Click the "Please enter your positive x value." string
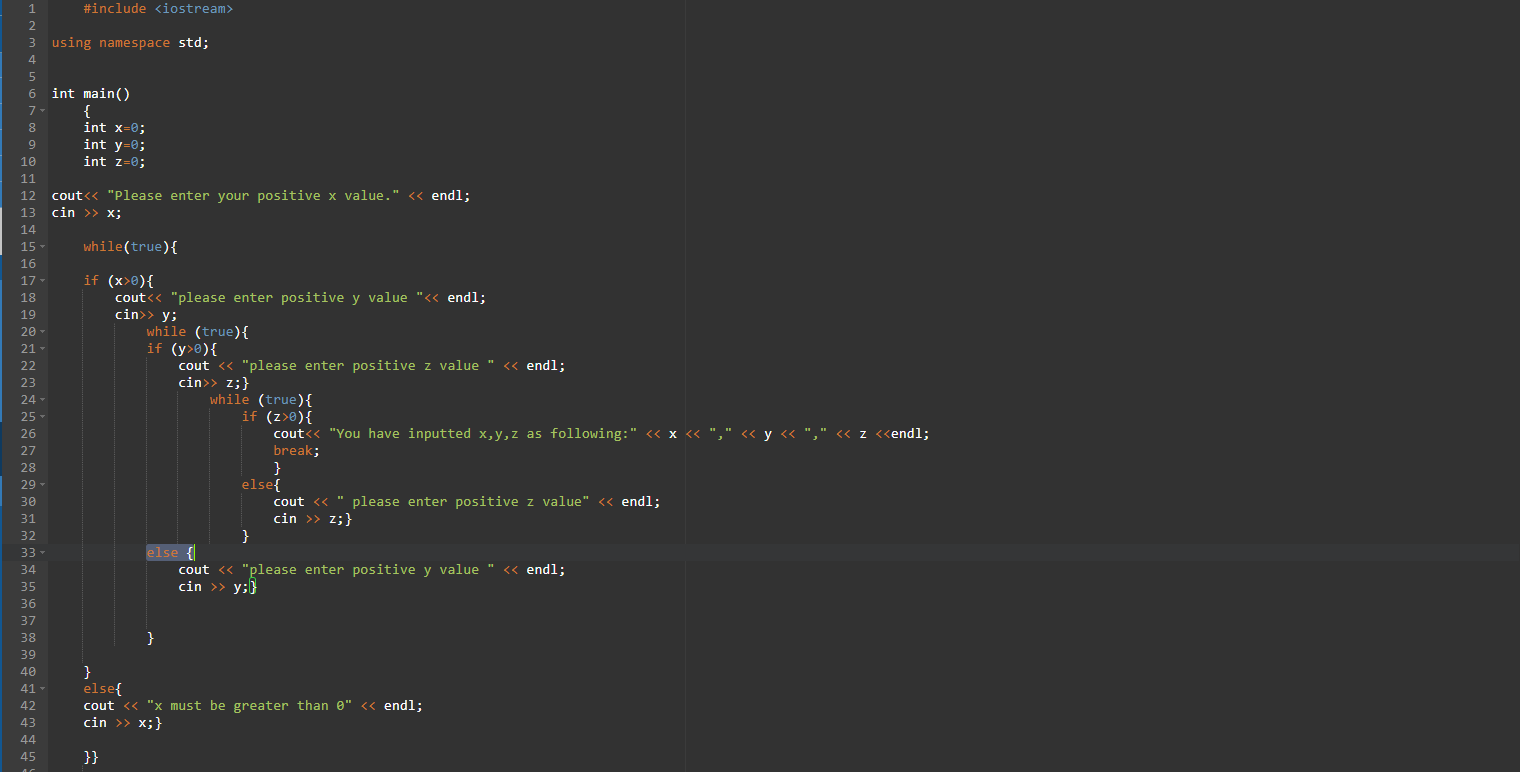 click(x=253, y=195)
